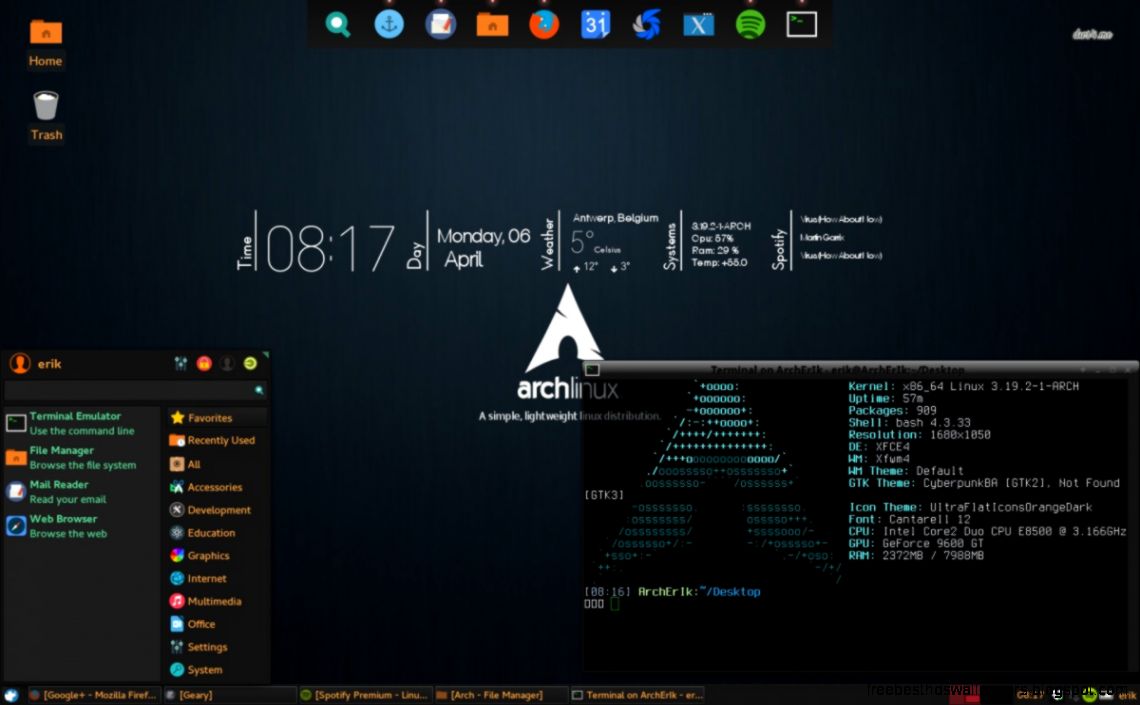
Task: Switch to Spotify Premium taskbar window
Action: 366,695
